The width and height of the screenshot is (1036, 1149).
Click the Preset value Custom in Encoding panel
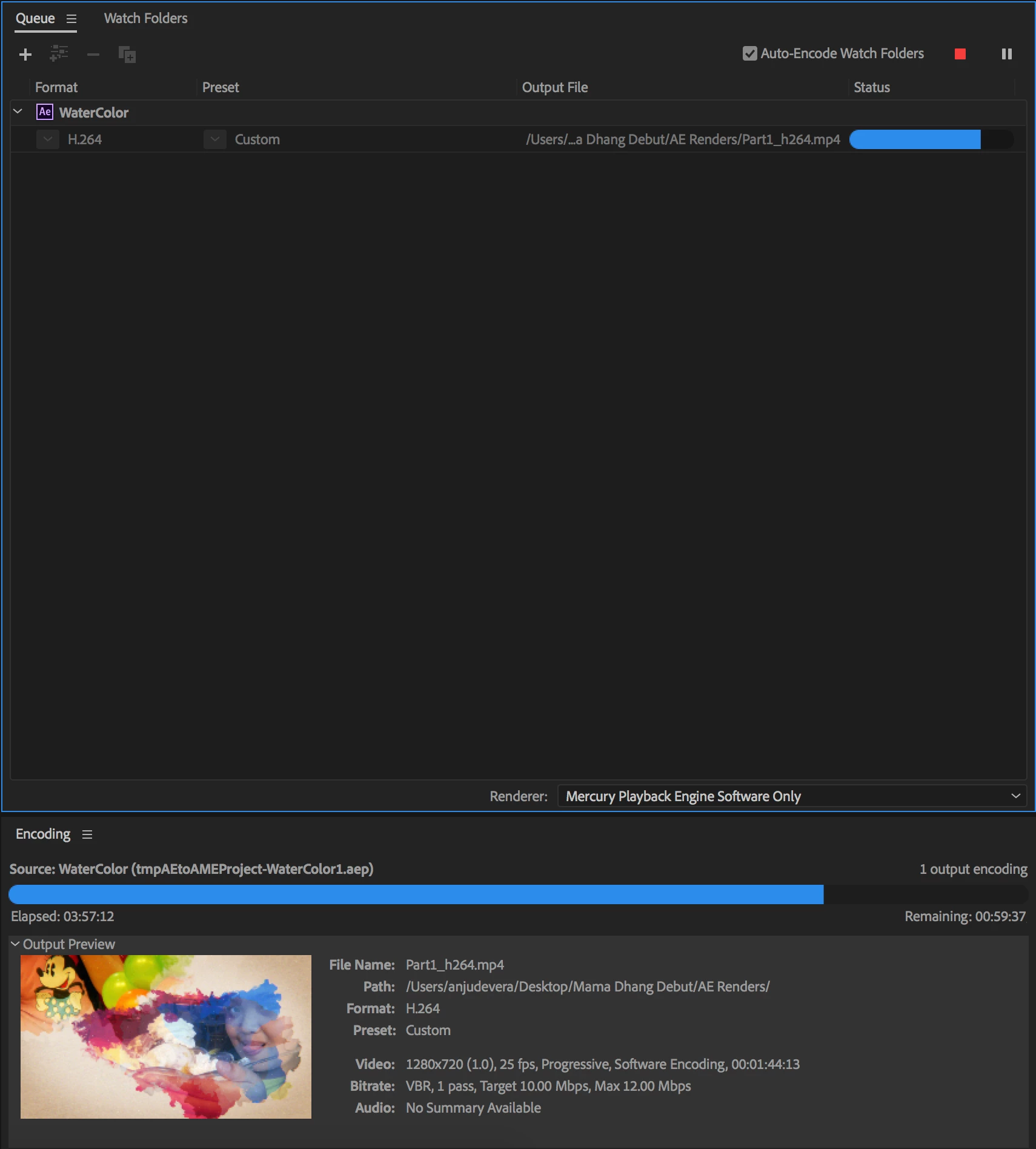(428, 1030)
